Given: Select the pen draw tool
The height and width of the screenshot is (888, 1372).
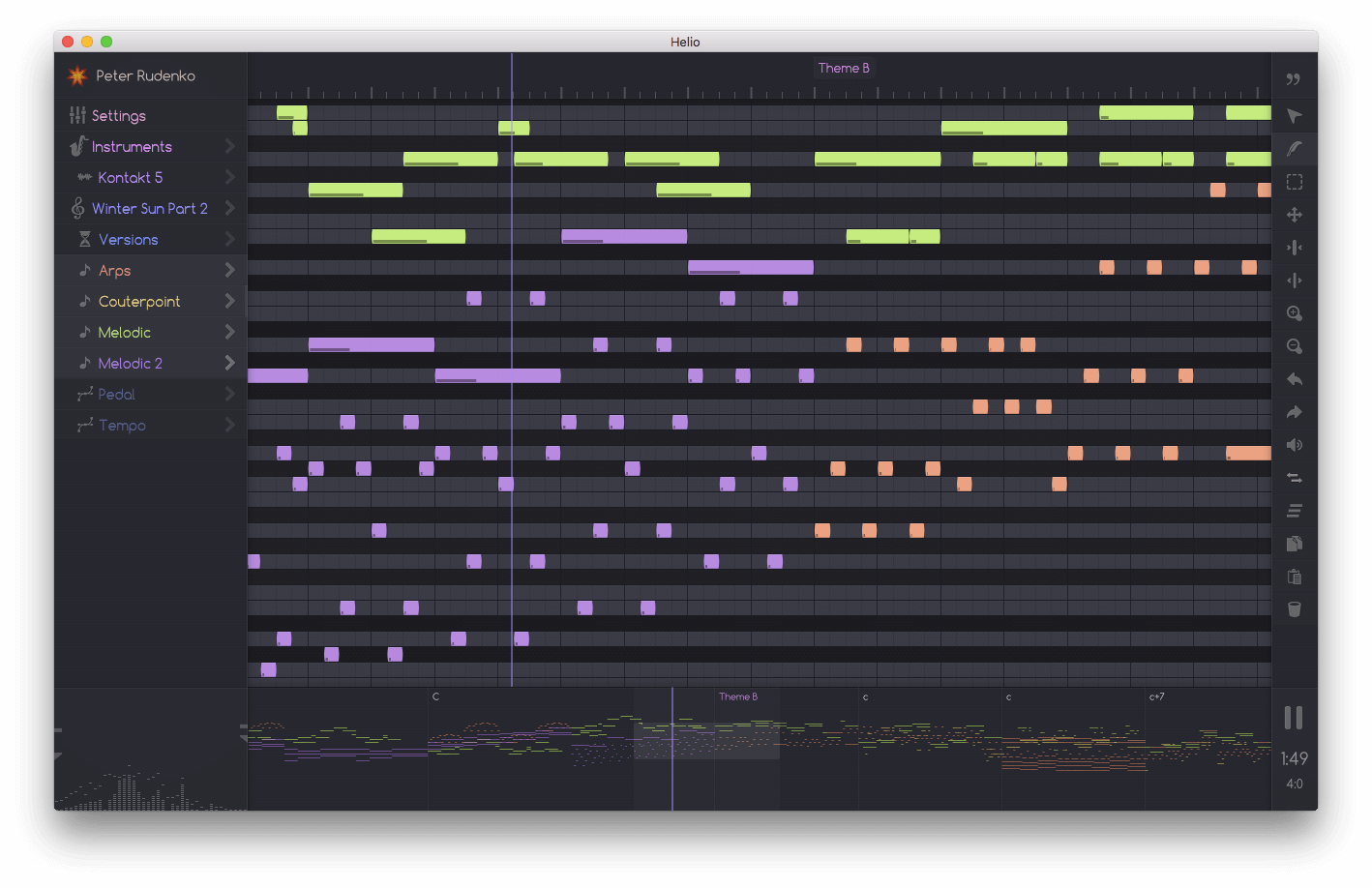Looking at the screenshot, I should click(1294, 149).
